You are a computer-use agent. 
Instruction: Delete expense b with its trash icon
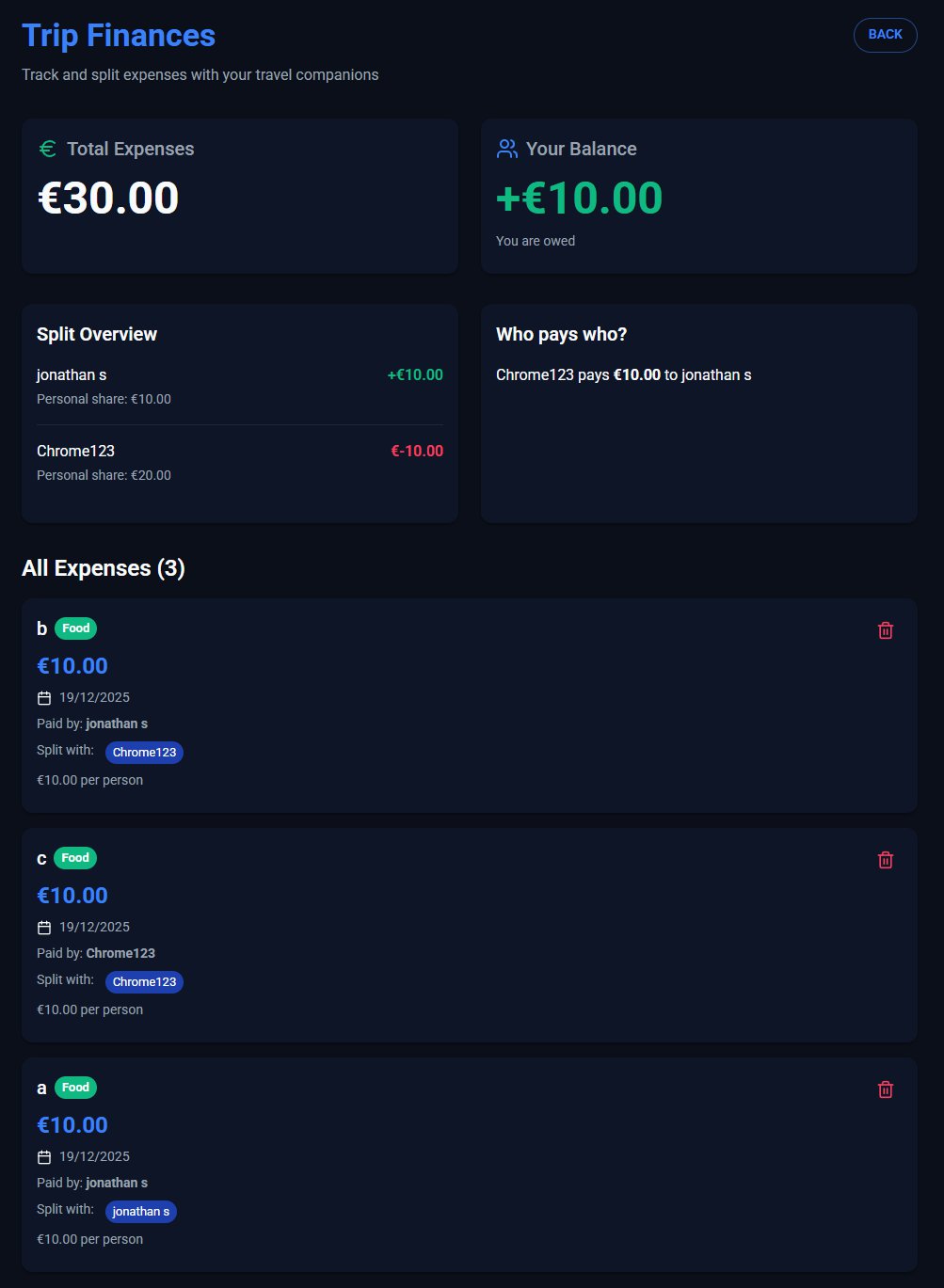(x=885, y=630)
